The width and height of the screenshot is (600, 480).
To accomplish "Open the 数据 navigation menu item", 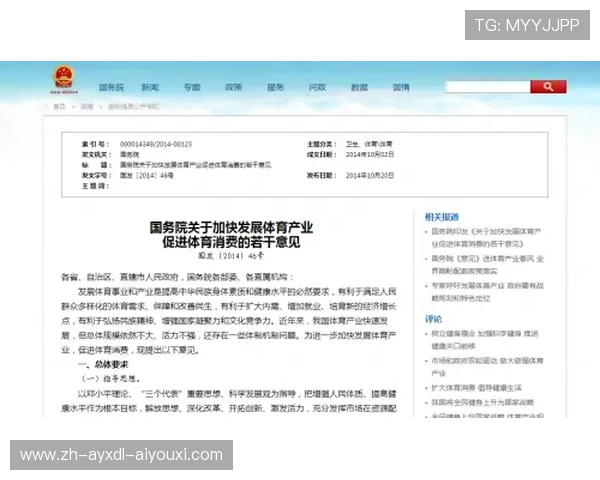I will (359, 88).
